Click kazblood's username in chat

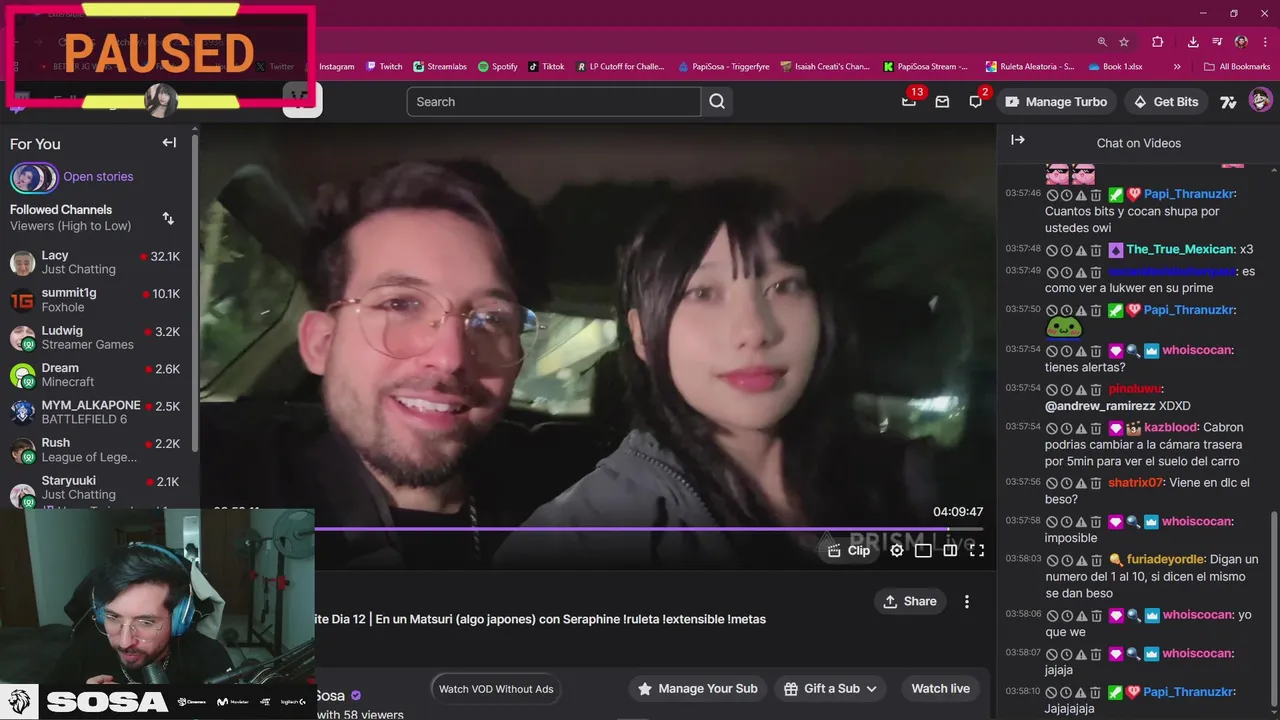[1171, 427]
